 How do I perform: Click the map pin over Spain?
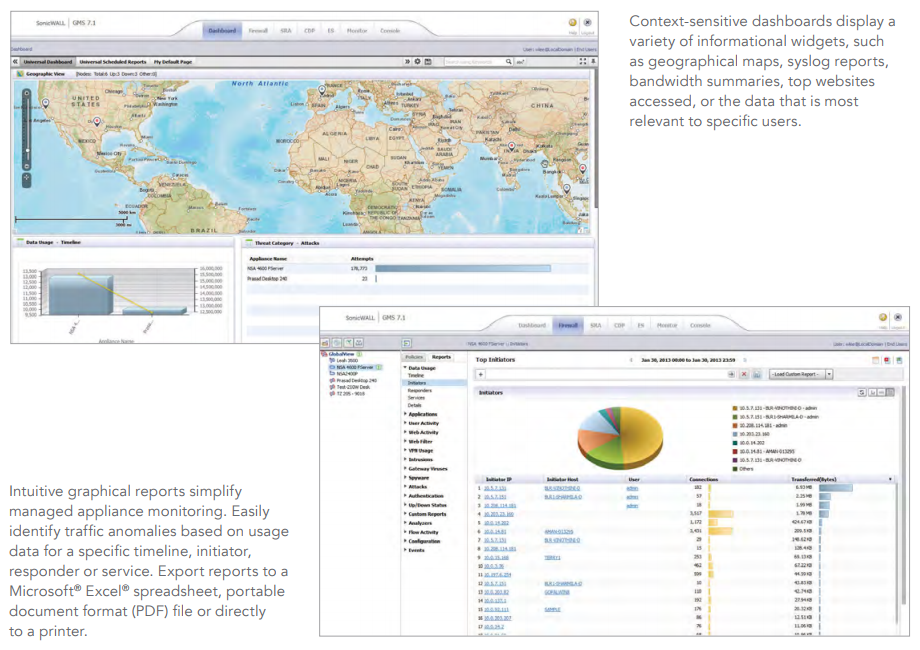pos(322,90)
